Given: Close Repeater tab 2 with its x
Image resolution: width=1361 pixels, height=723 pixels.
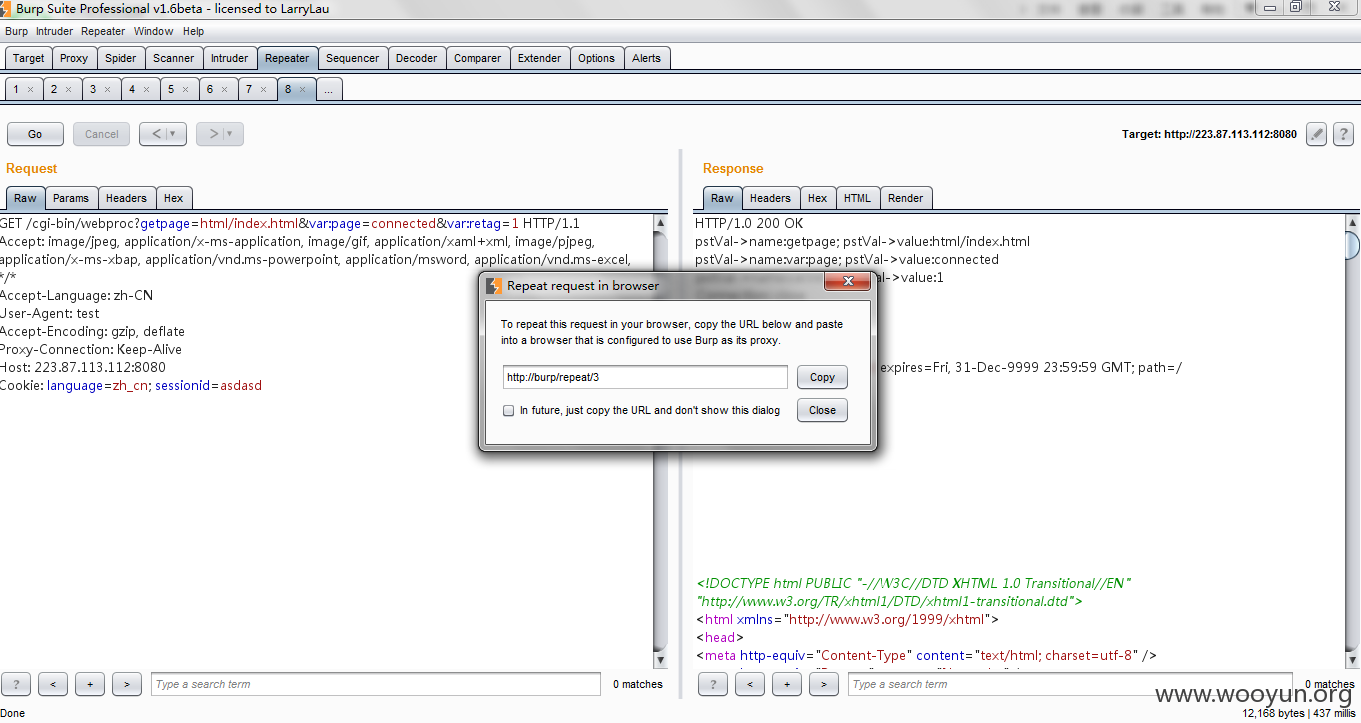Looking at the screenshot, I should pyautogui.click(x=68, y=90).
